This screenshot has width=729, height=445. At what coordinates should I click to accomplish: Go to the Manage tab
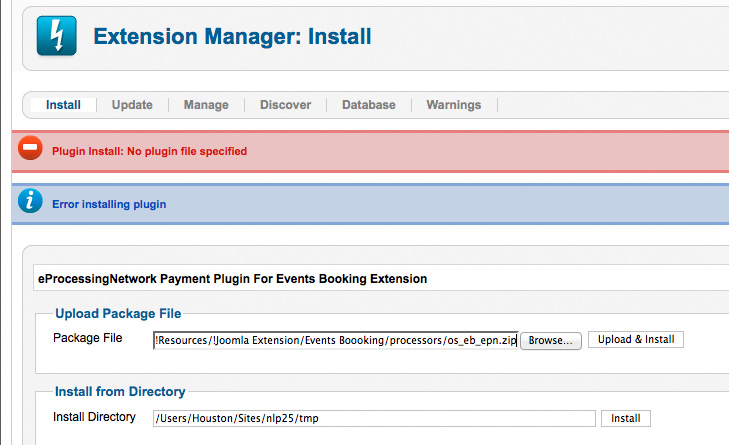point(206,105)
